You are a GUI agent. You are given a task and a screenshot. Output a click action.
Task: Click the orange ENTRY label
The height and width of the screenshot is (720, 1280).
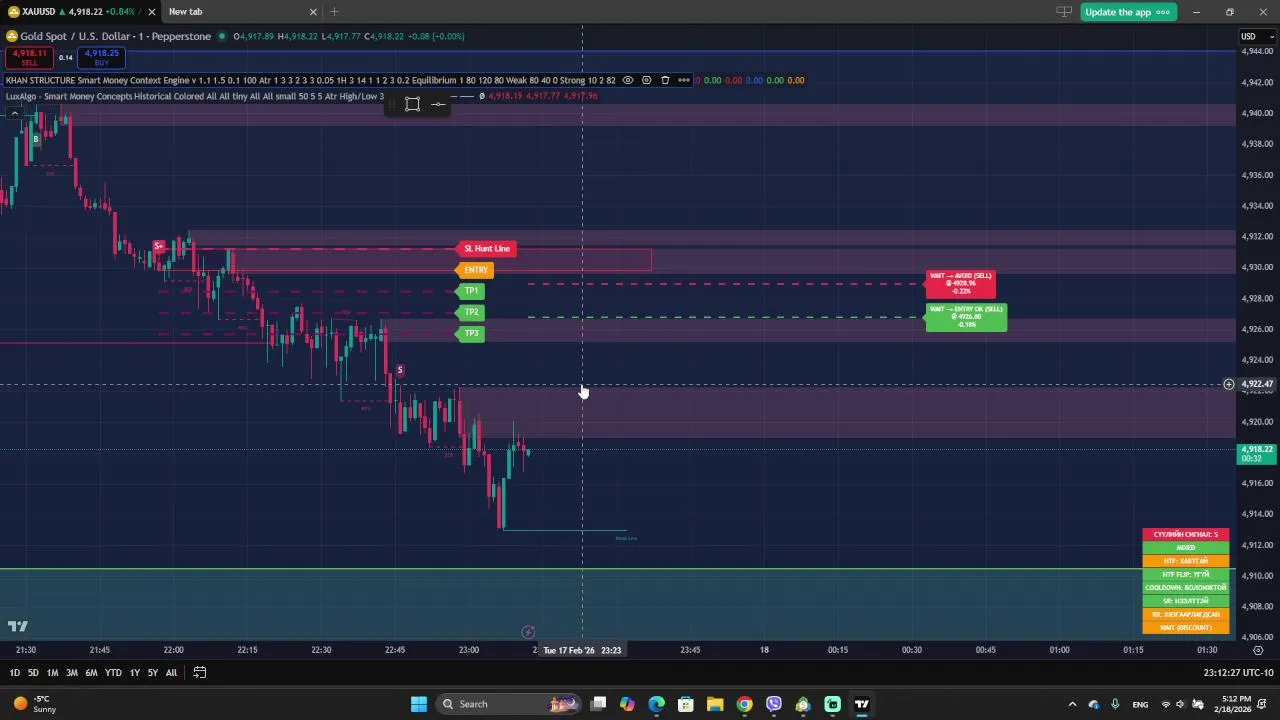[475, 270]
